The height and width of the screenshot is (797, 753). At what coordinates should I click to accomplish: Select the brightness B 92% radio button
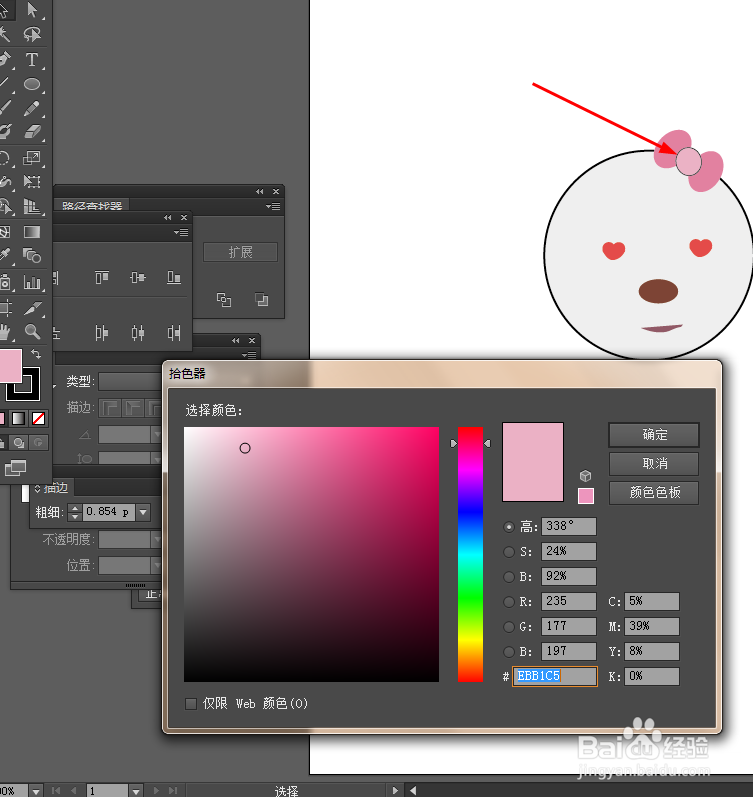[508, 576]
